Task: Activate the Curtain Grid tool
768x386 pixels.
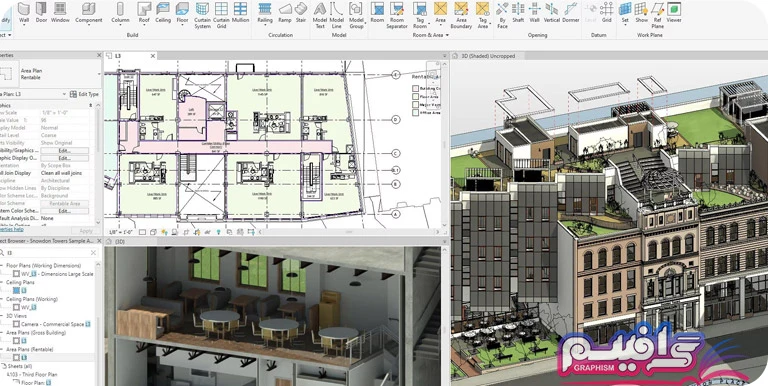Action: pos(221,15)
